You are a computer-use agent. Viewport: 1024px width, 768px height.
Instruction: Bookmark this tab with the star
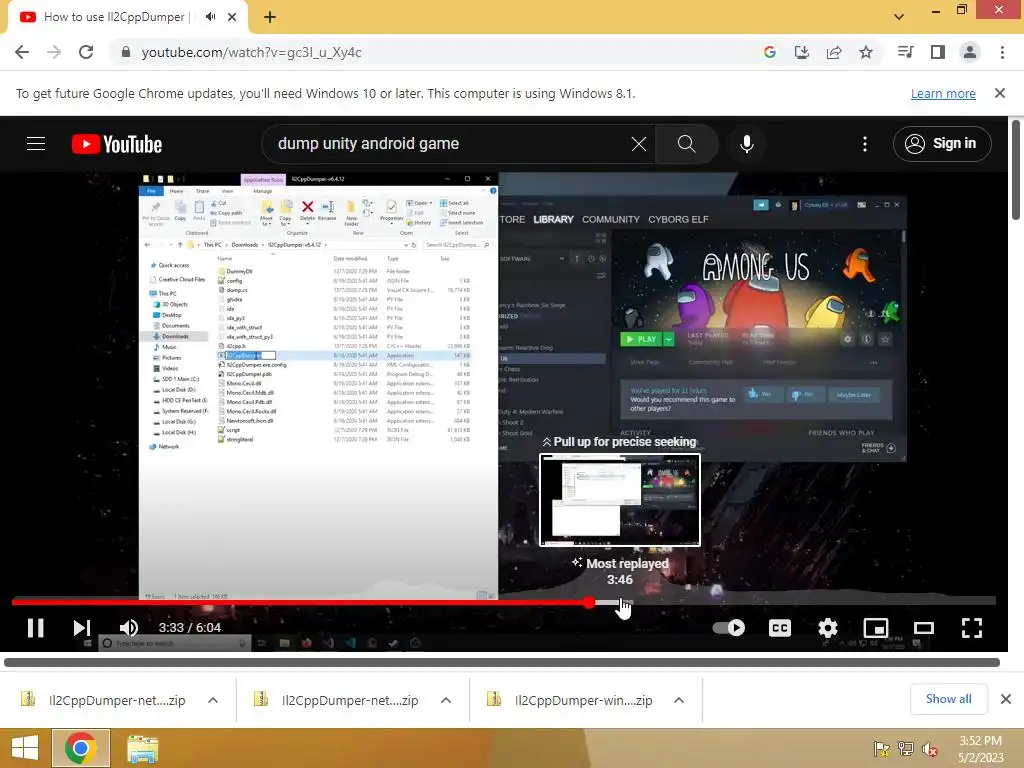coord(866,52)
